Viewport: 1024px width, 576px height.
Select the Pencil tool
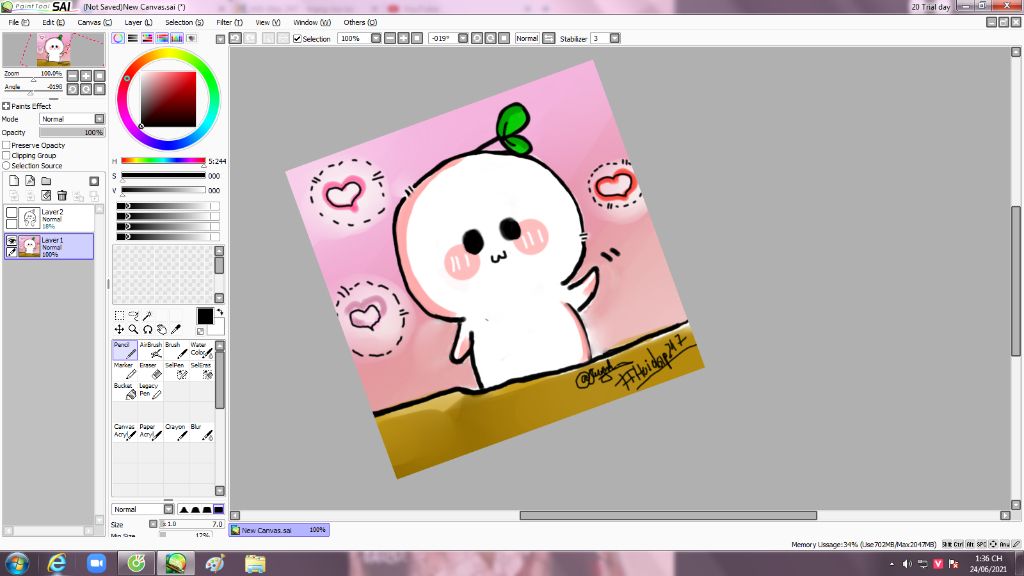(125, 350)
